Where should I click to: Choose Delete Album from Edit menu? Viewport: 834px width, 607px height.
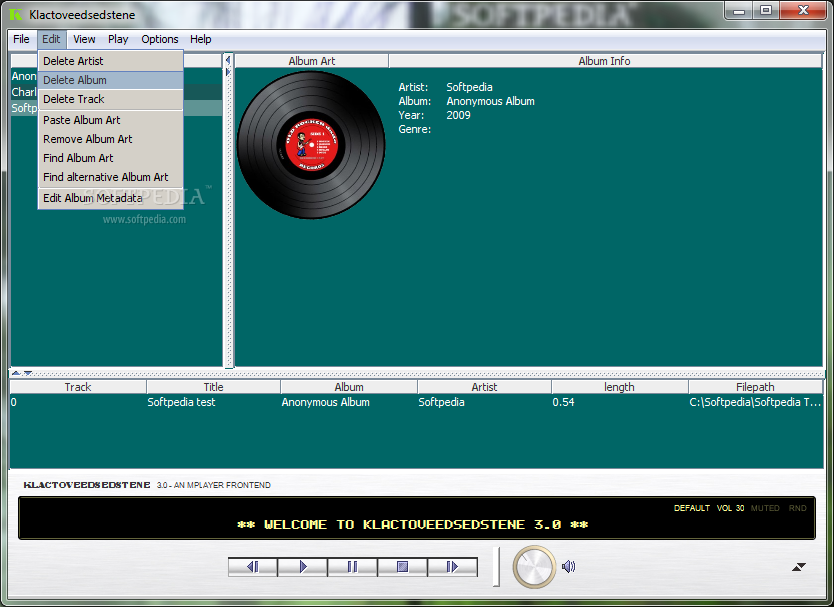click(x=111, y=80)
